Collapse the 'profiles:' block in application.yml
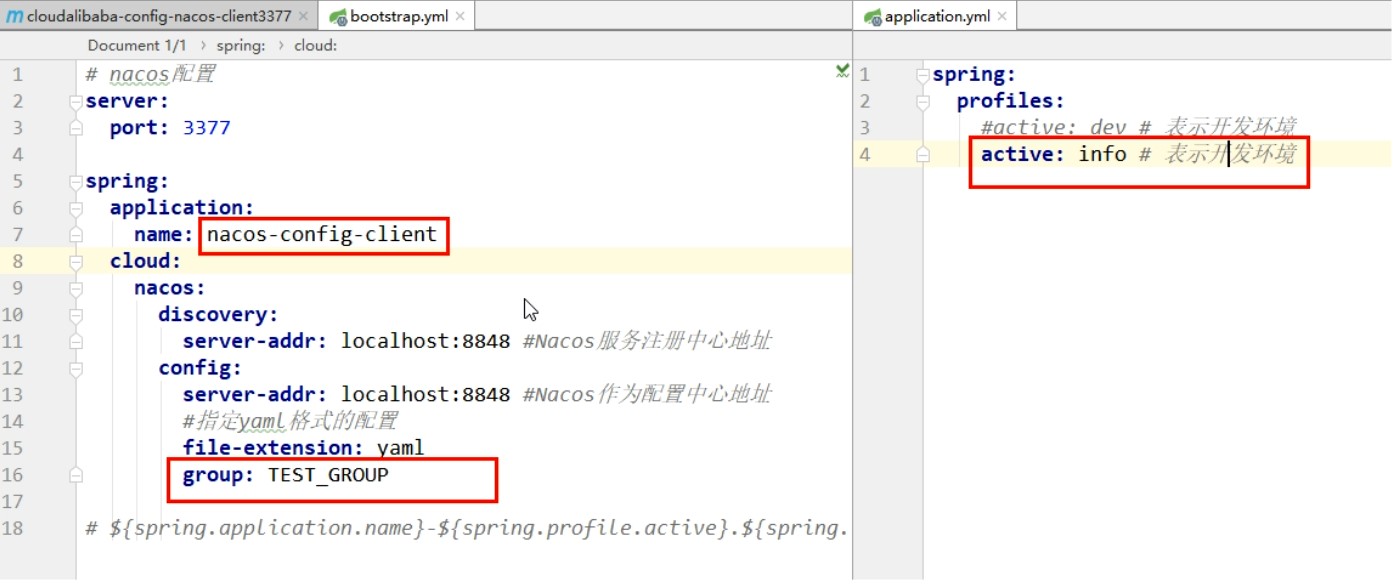This screenshot has height=587, width=1395. point(924,101)
